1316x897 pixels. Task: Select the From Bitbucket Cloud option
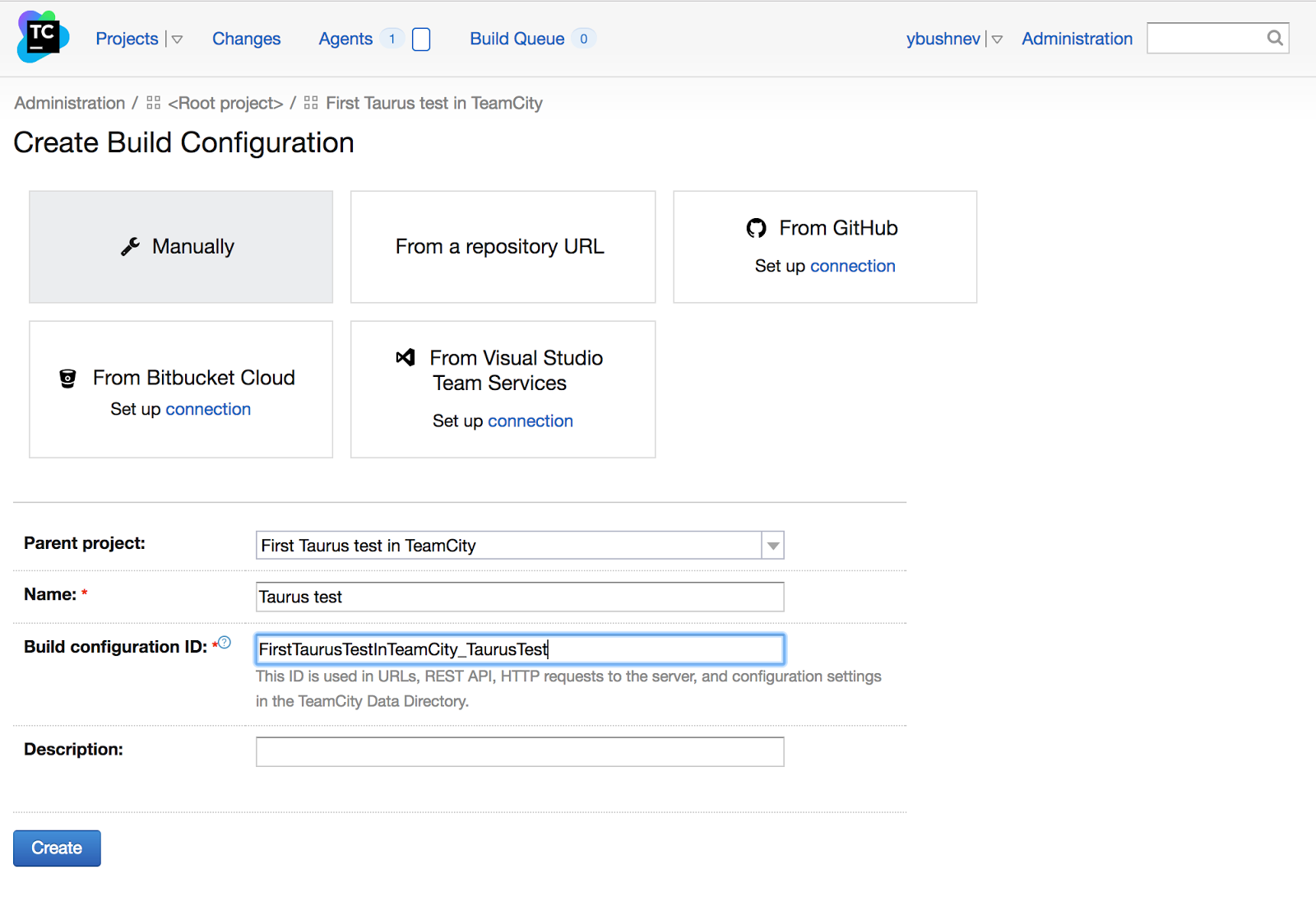[181, 389]
